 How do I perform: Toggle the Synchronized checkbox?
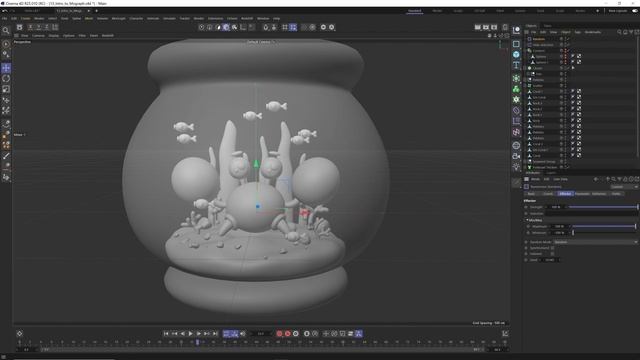click(553, 248)
